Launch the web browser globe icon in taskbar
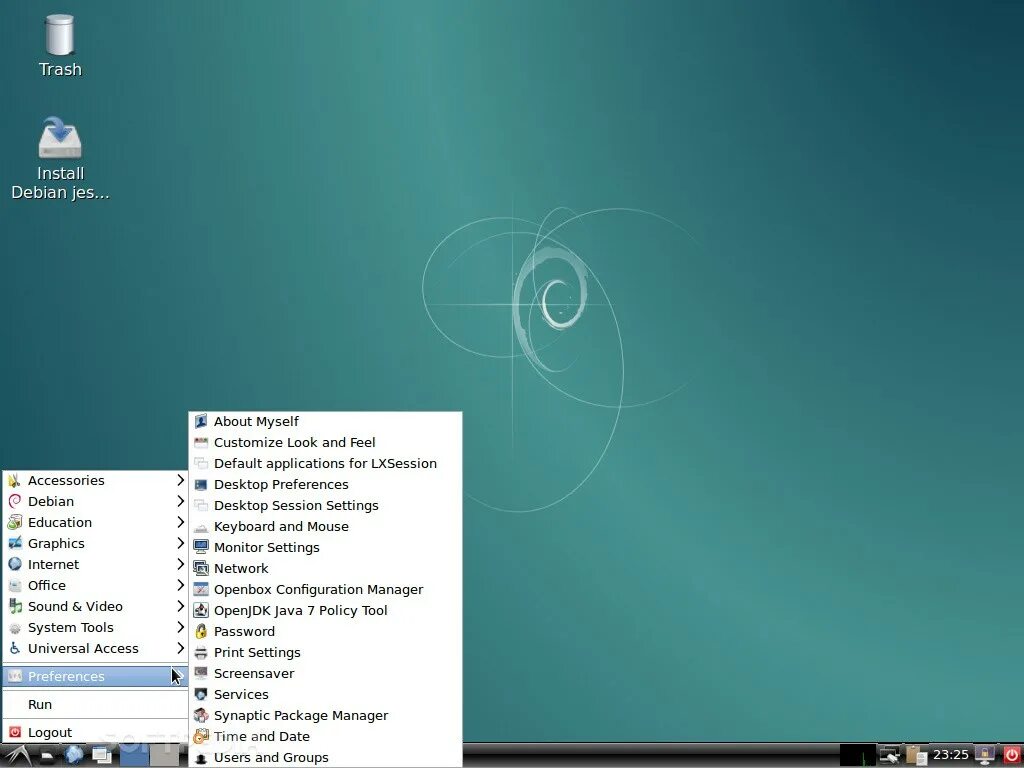1024x768 pixels. point(74,756)
